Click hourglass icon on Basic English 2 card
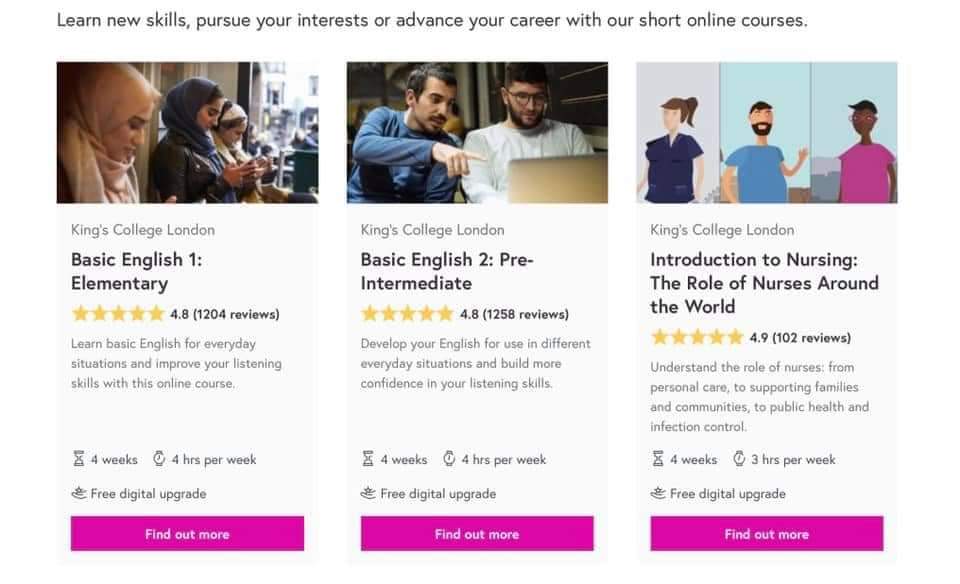This screenshot has width=960, height=584. (368, 460)
